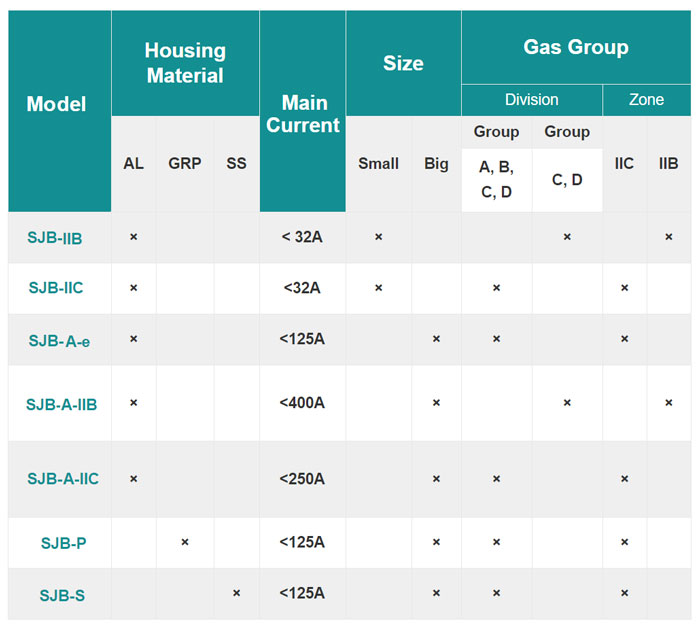Click the Housing Material column header
The height and width of the screenshot is (624, 700).
click(185, 62)
